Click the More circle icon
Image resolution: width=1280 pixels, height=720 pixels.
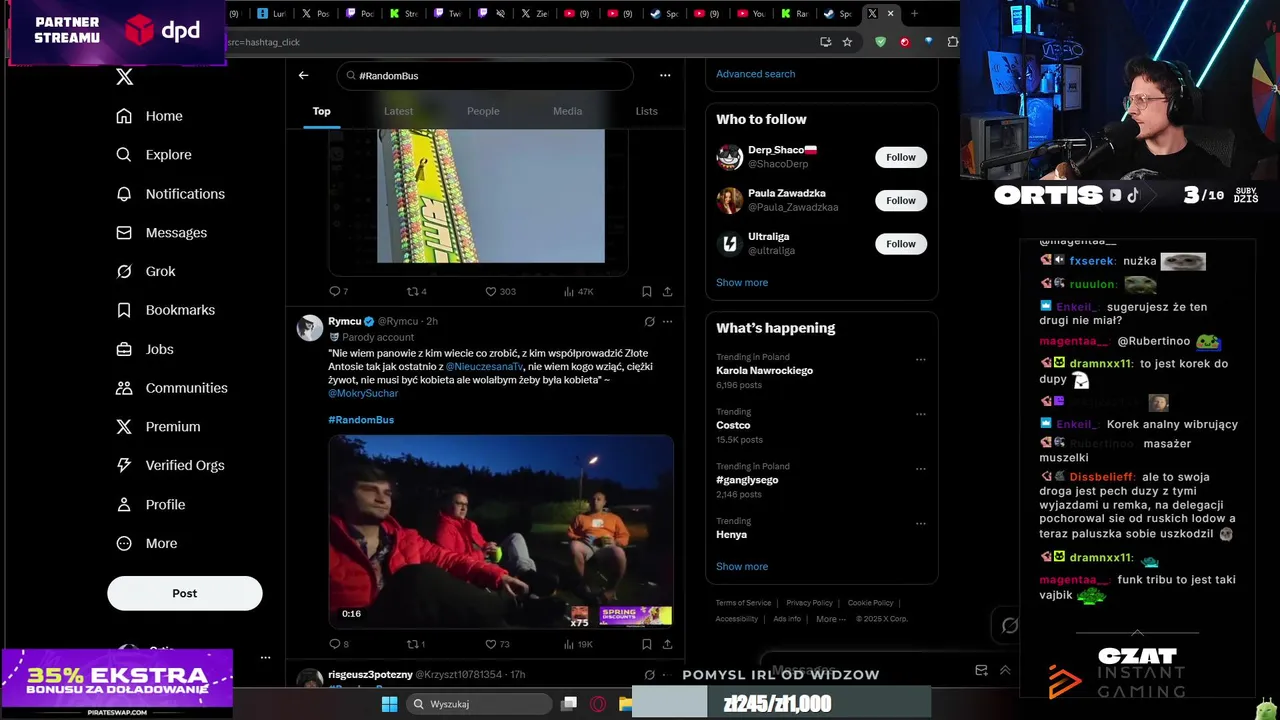tap(124, 543)
